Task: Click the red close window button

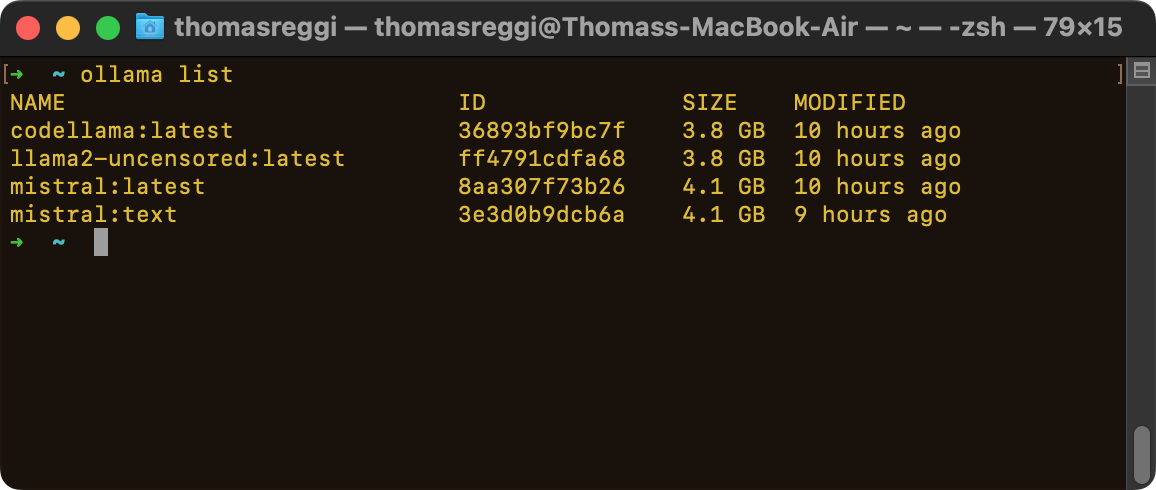Action: click(x=28, y=28)
